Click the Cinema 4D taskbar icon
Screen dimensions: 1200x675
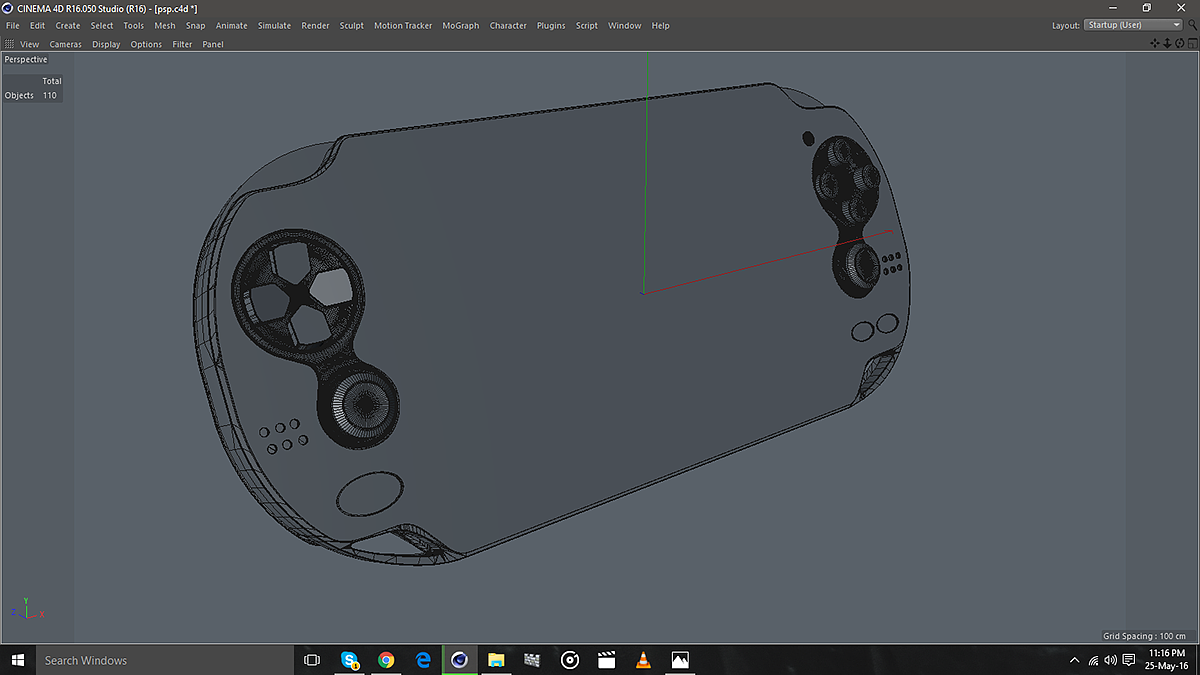pyautogui.click(x=459, y=660)
